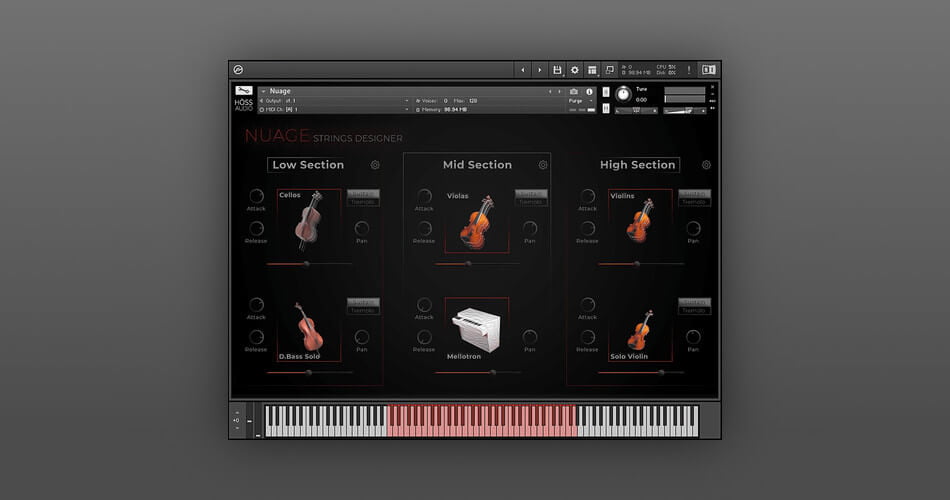The height and width of the screenshot is (500, 950).
Task: Expand the Nuage instrument name dropdown arrow
Action: pyautogui.click(x=264, y=92)
